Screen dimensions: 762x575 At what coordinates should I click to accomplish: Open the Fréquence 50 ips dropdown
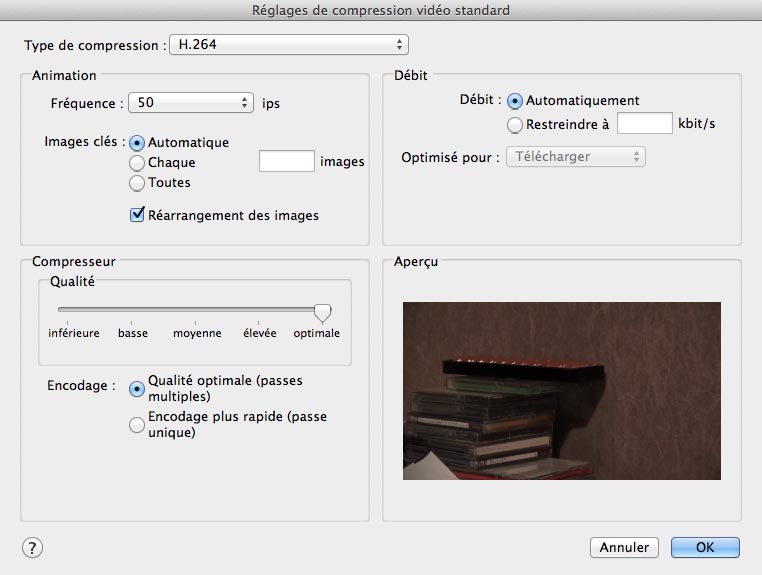[191, 103]
